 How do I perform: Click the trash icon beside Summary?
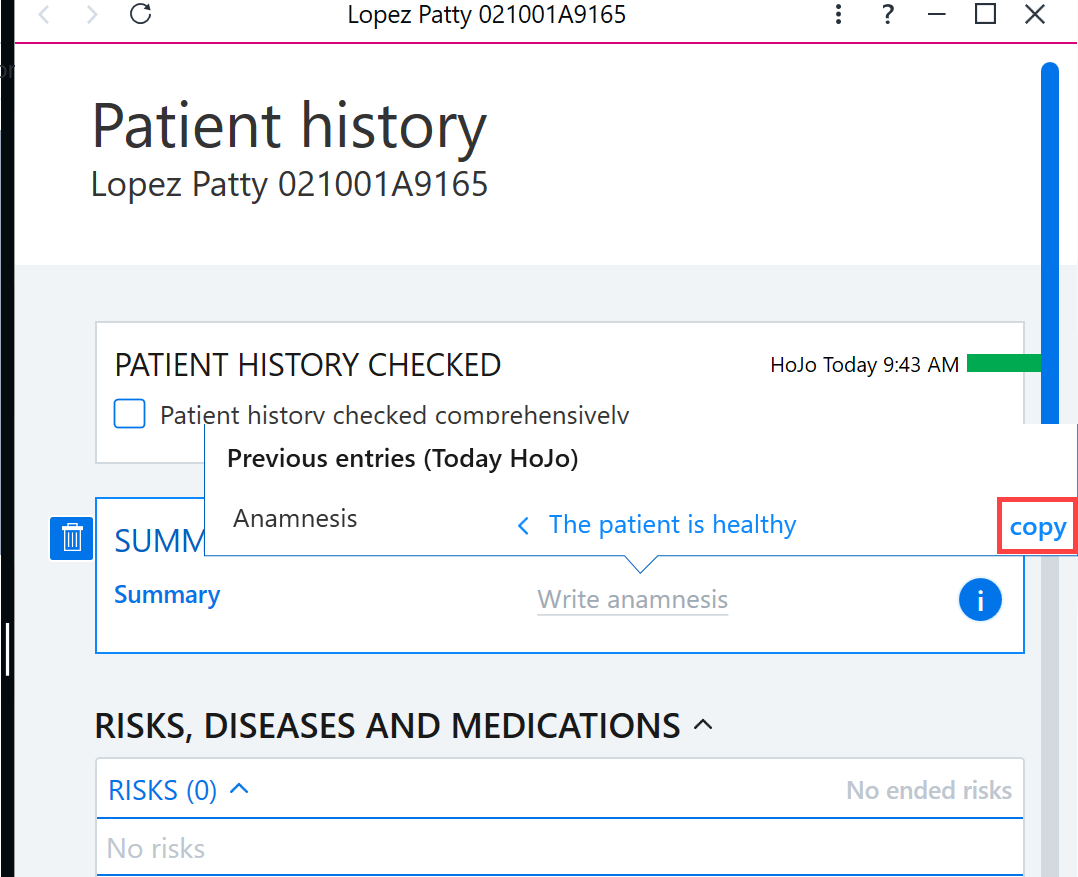coord(72,537)
